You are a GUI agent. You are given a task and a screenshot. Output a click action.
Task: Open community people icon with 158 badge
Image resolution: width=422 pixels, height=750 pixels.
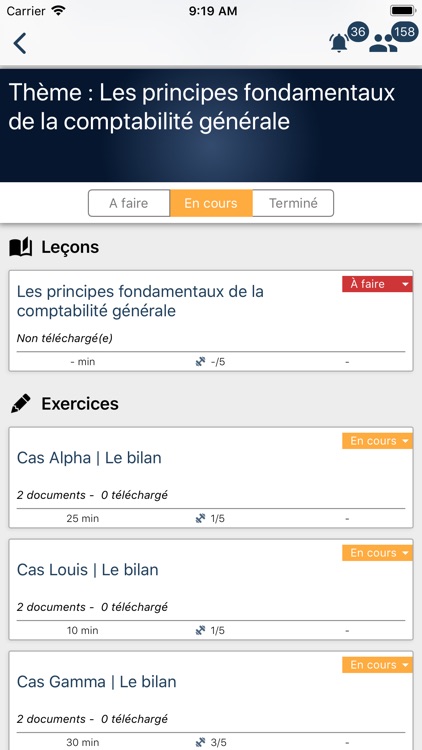(x=383, y=43)
